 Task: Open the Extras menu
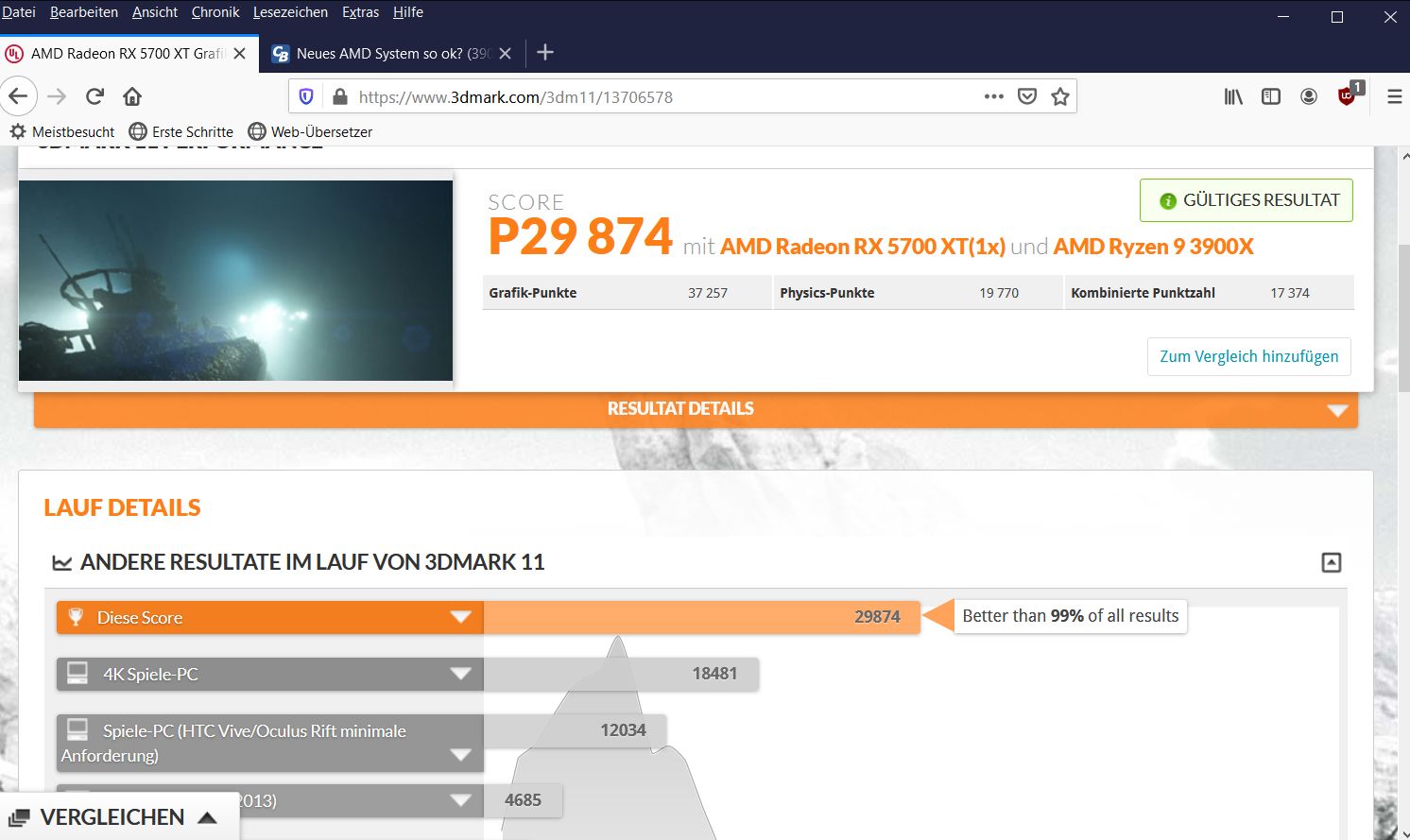[360, 12]
